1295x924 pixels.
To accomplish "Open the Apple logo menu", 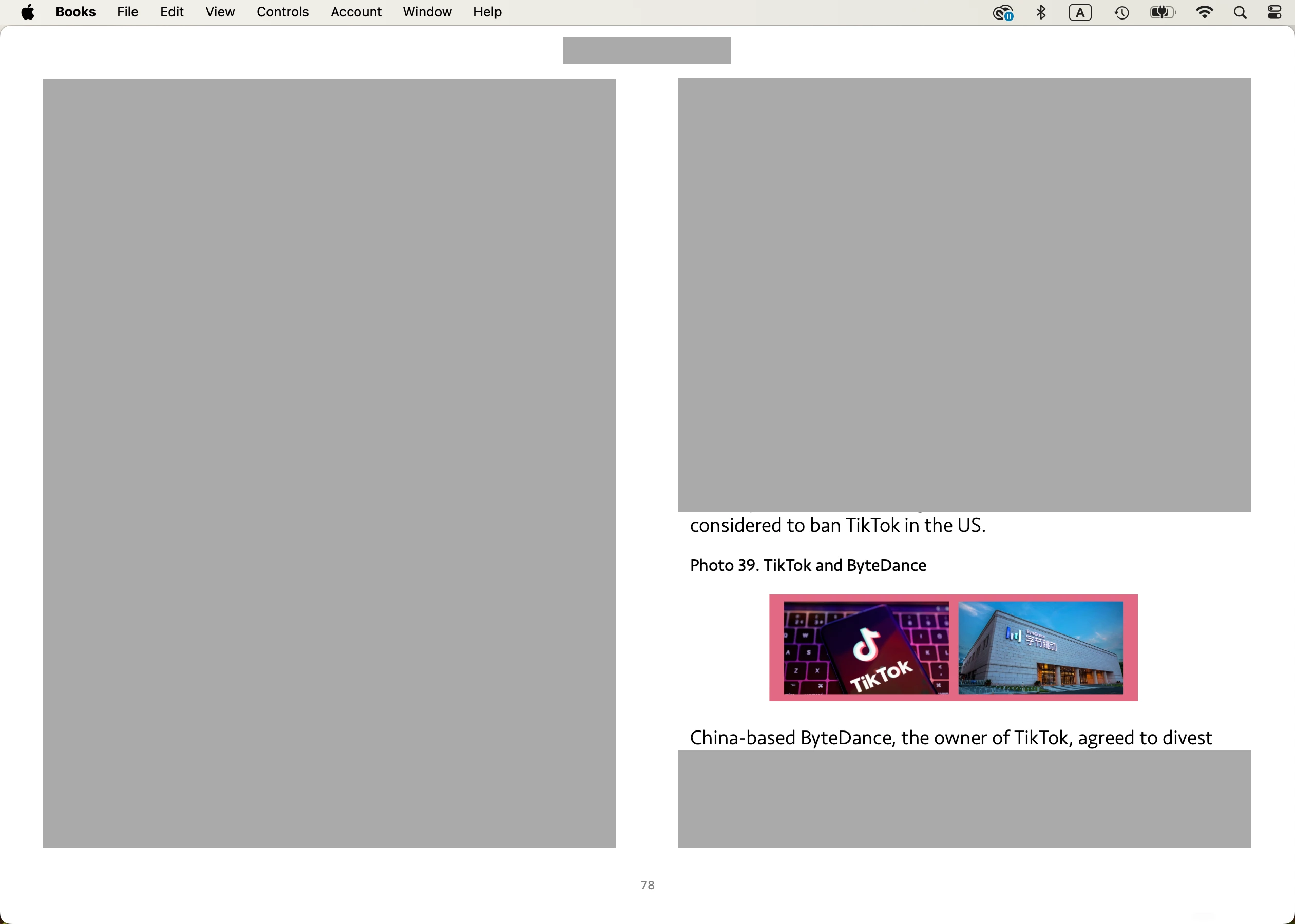I will [x=28, y=12].
